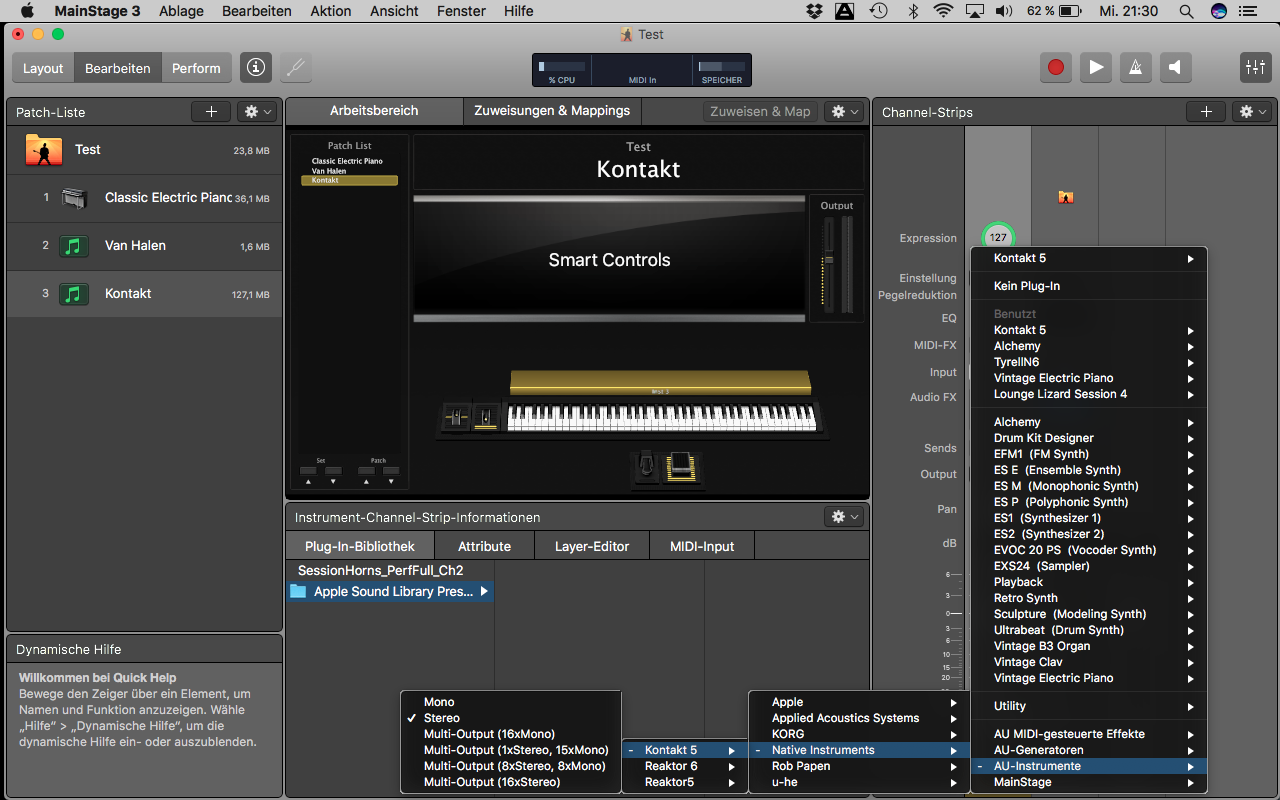1280x800 pixels.
Task: Open the workspace gear menu beside Zuweisen & Map
Action: click(x=843, y=112)
